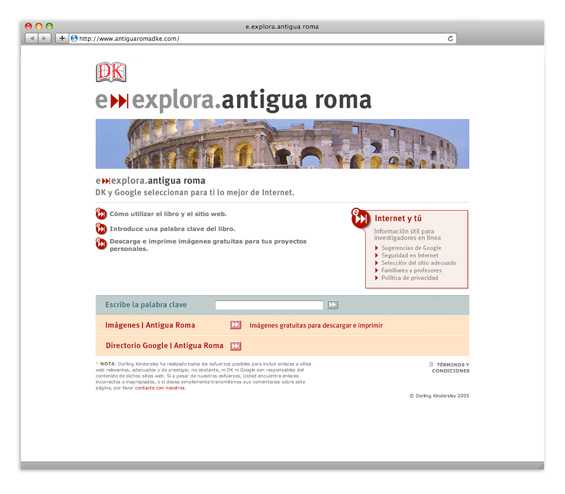565x494 pixels.
Task: Open 'Familiares y profesores' link
Action: point(411,270)
